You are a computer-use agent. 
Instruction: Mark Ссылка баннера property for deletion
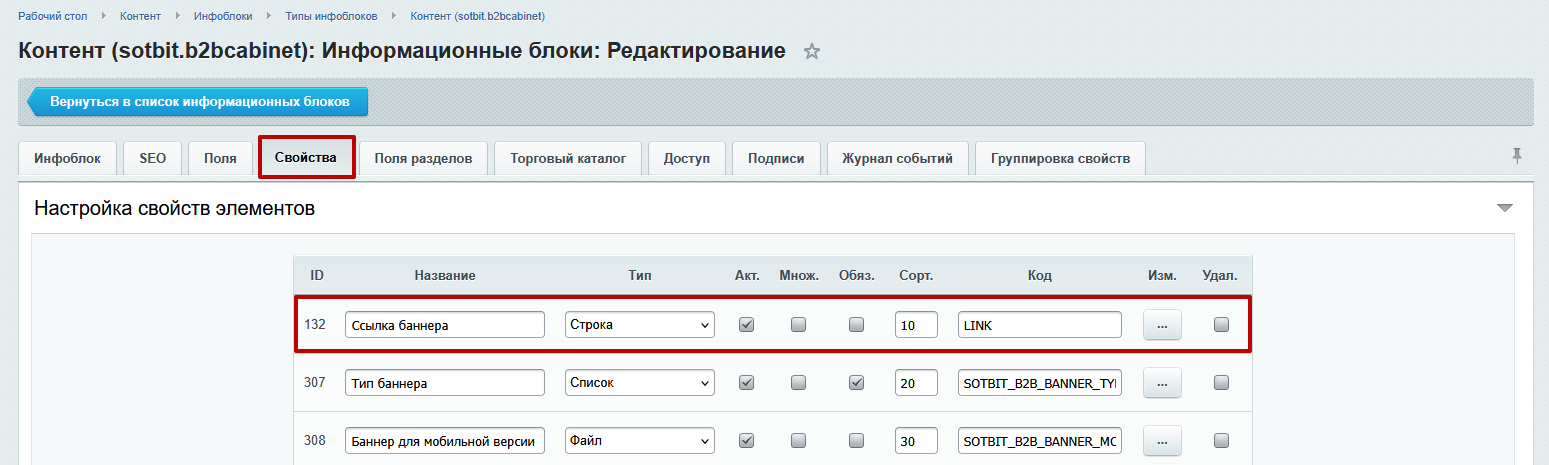pos(1220,324)
